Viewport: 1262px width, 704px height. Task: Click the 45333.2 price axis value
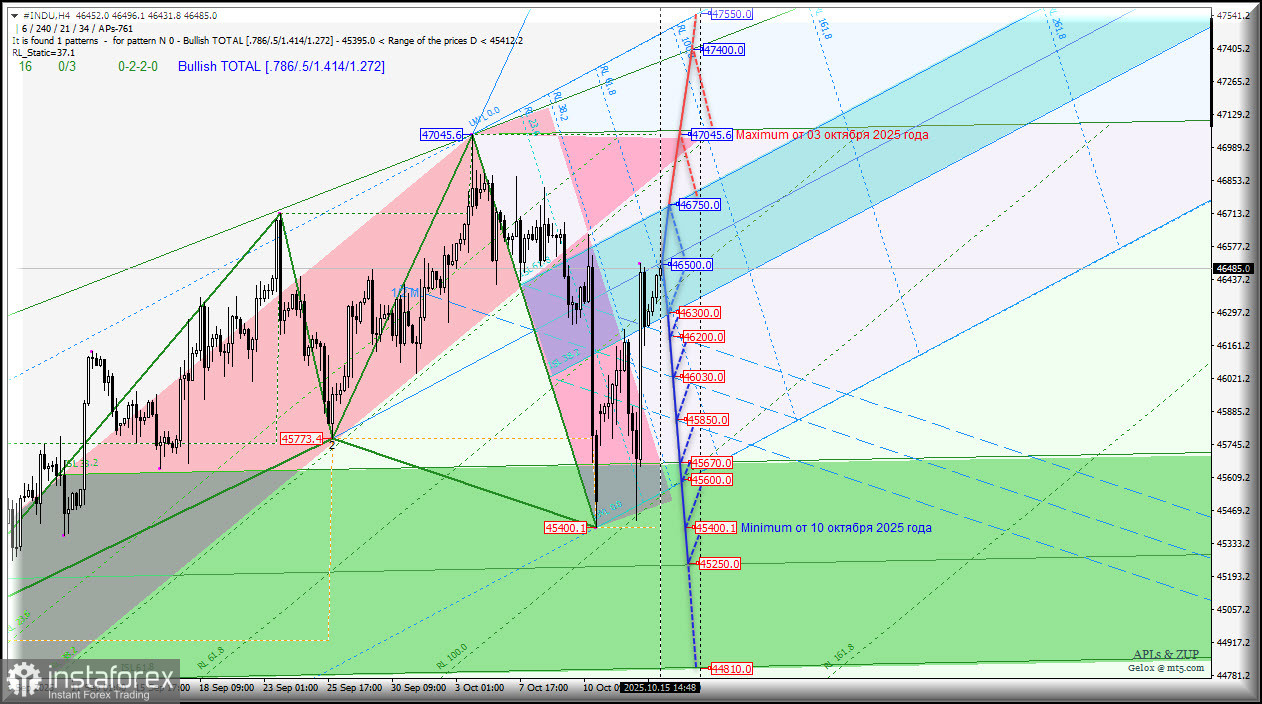1232,543
